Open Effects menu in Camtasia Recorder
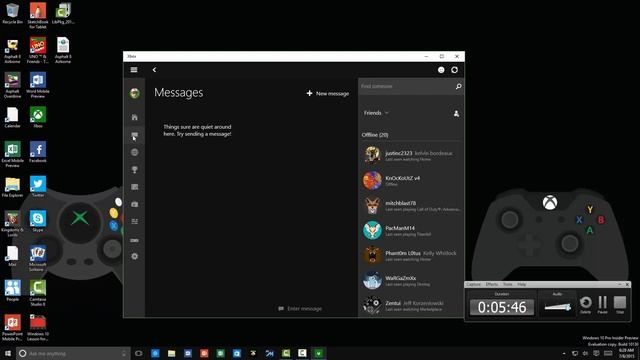 pos(491,284)
